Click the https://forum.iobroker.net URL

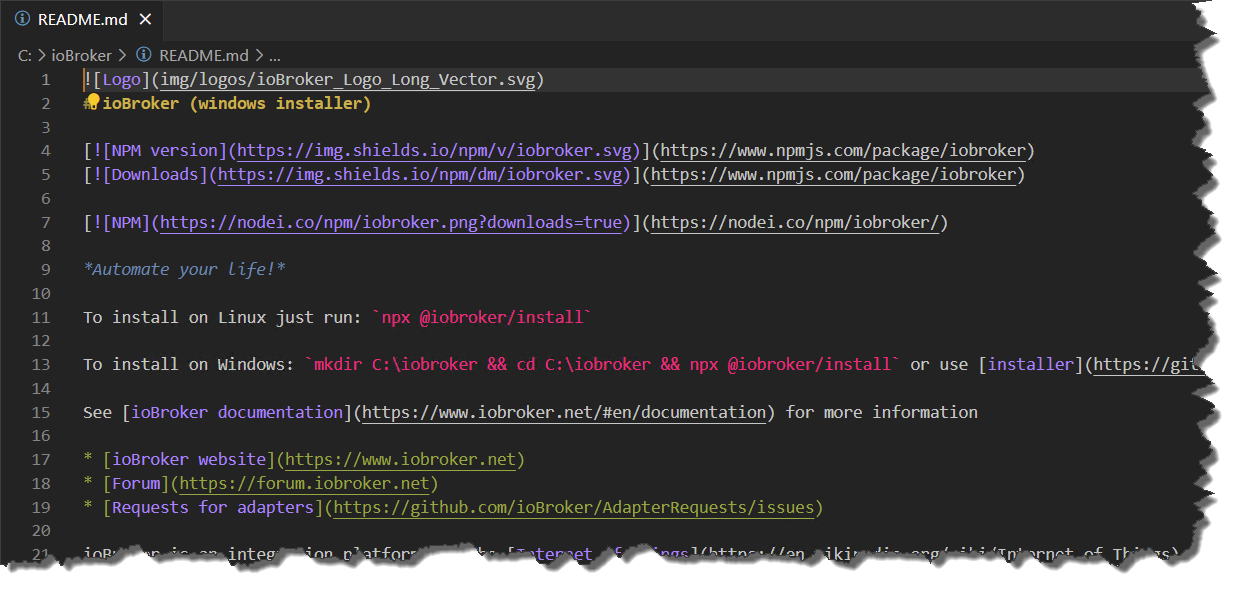[304, 484]
